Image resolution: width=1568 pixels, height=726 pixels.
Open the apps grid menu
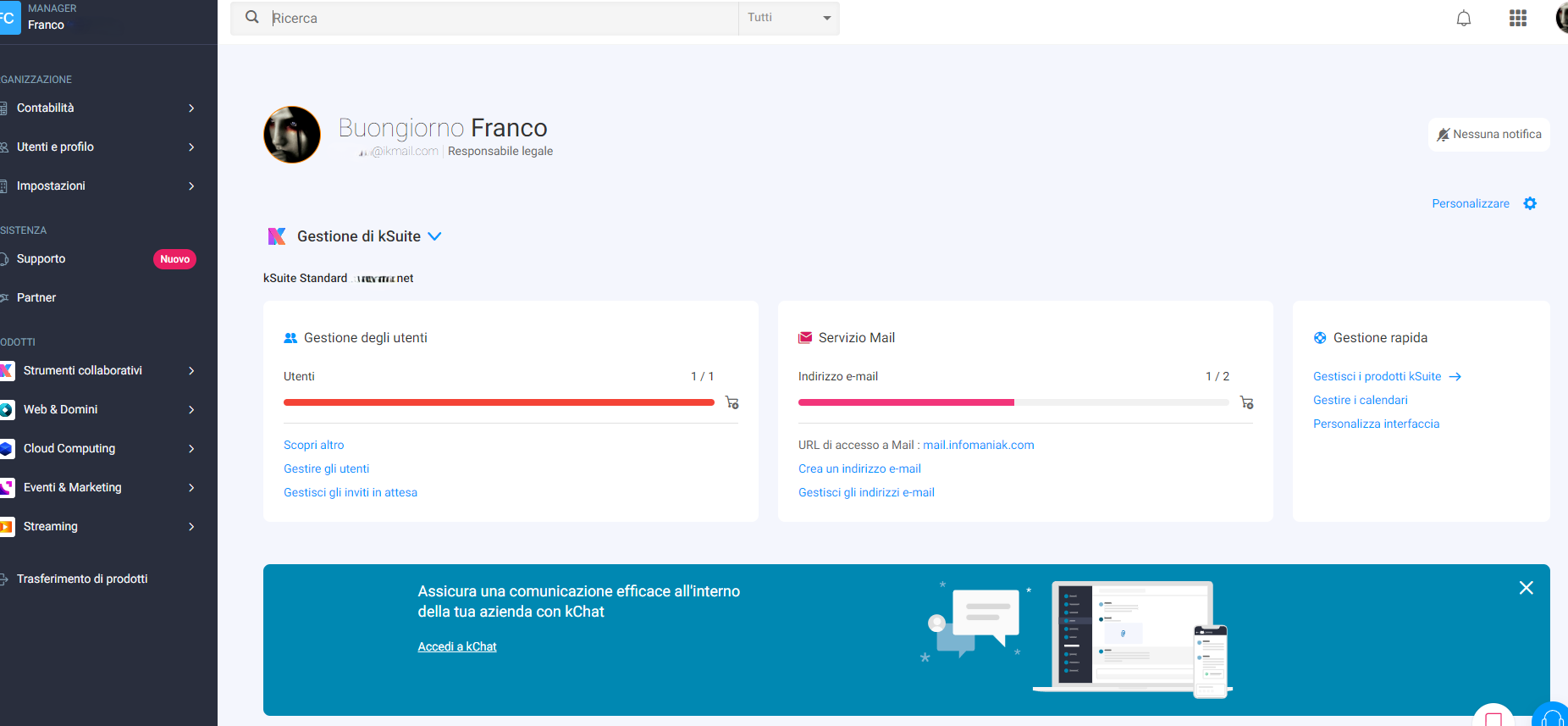coord(1517,18)
